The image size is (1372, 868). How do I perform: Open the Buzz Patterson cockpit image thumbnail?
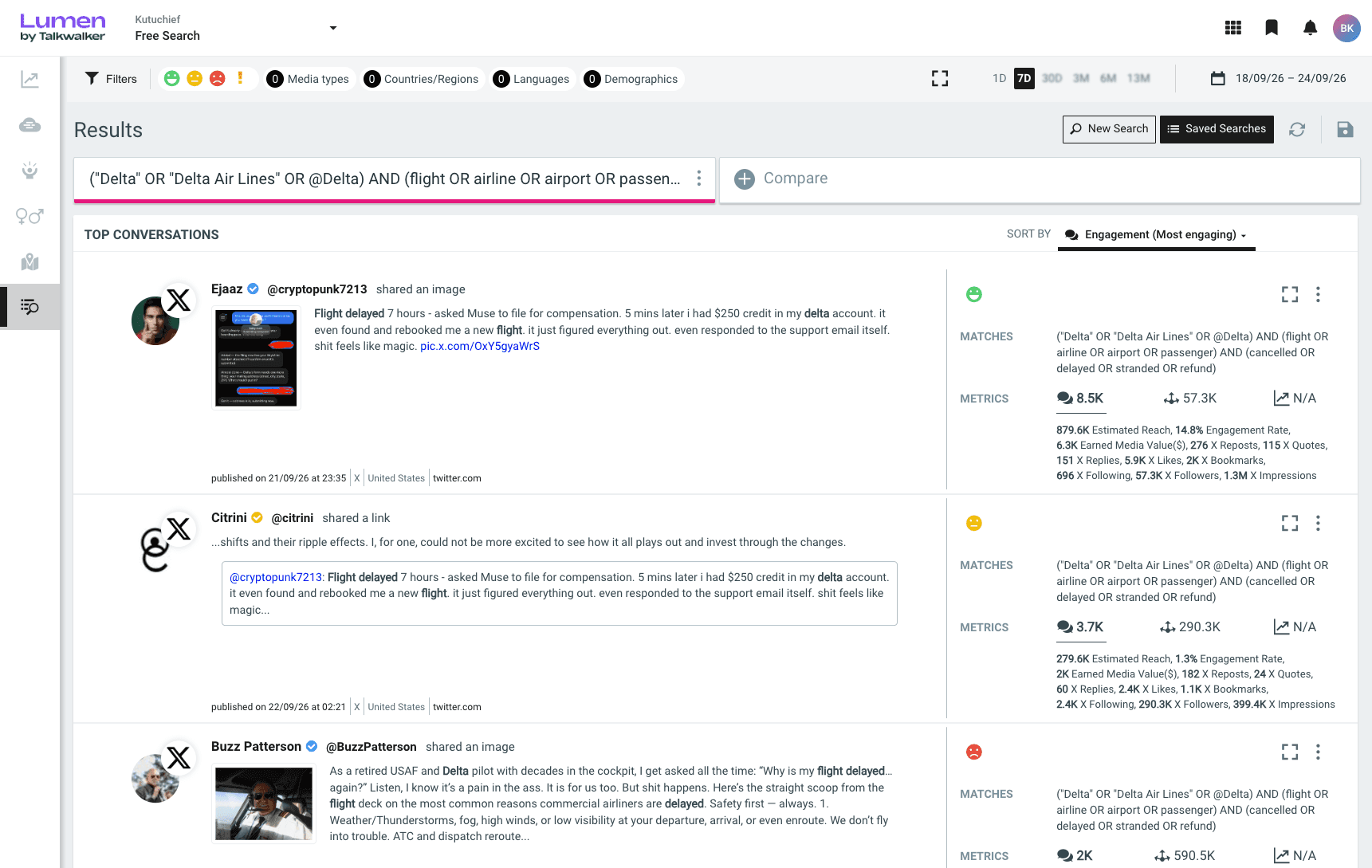(x=264, y=803)
